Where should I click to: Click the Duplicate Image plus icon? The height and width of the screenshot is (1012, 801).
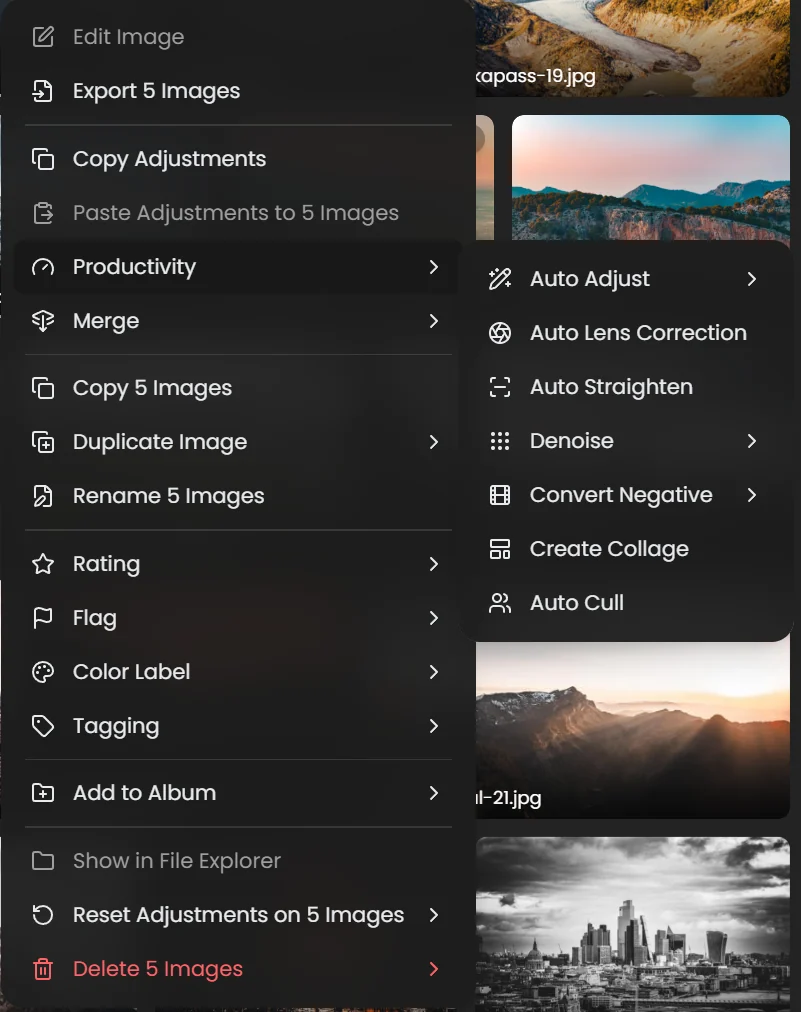click(x=43, y=442)
